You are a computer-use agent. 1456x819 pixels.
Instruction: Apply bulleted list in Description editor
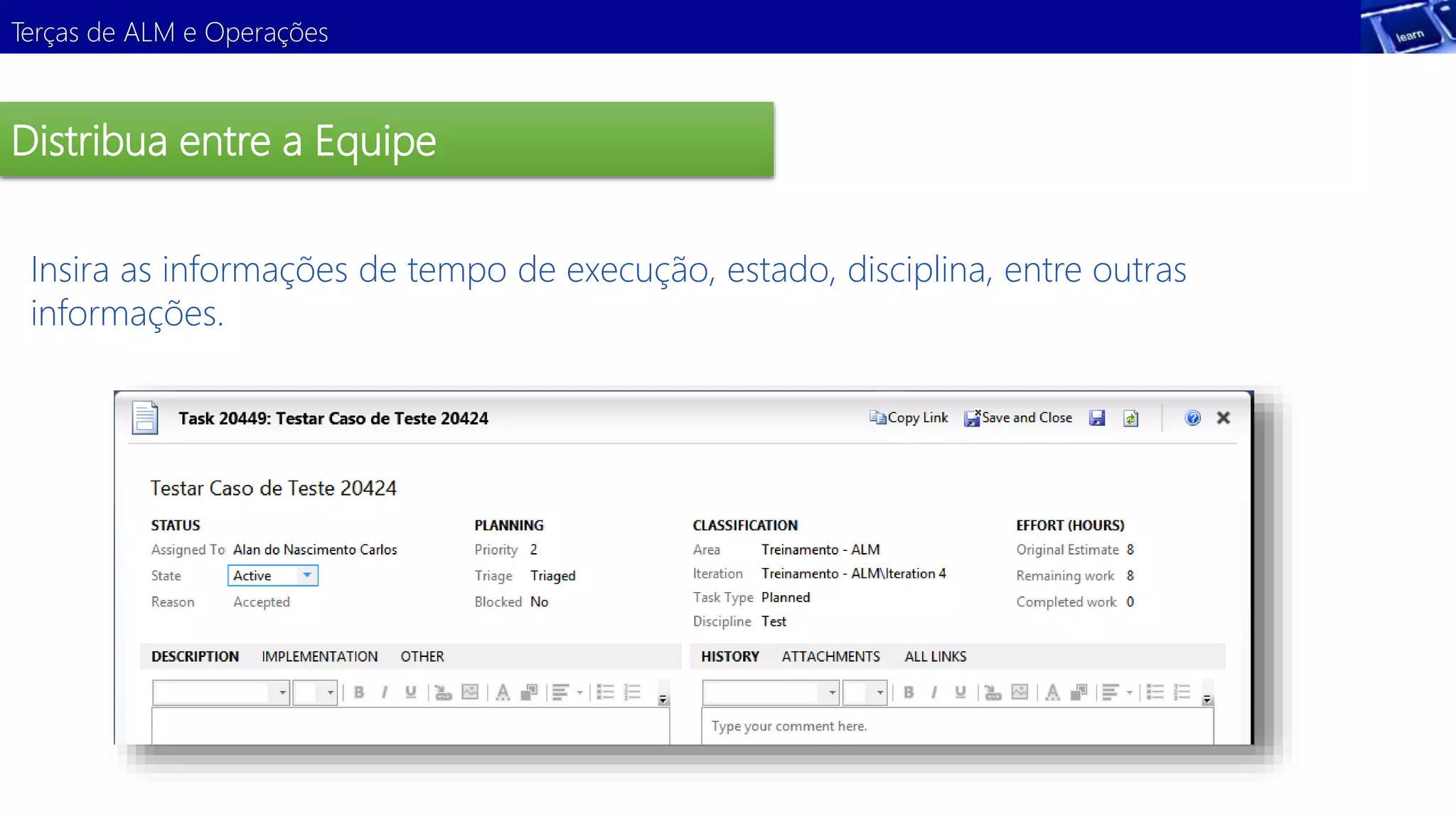(605, 692)
